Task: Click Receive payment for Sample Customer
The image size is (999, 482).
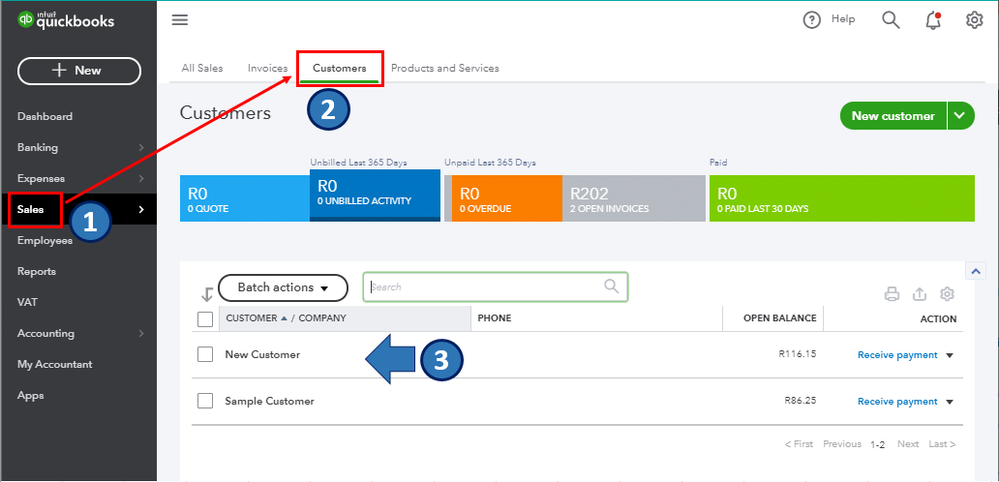Action: point(897,401)
